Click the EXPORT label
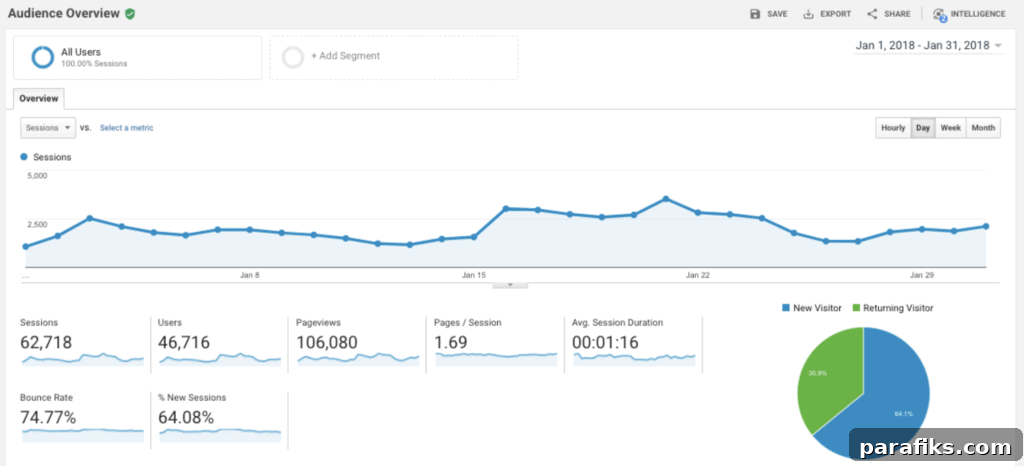Image resolution: width=1024 pixels, height=466 pixels. [836, 14]
